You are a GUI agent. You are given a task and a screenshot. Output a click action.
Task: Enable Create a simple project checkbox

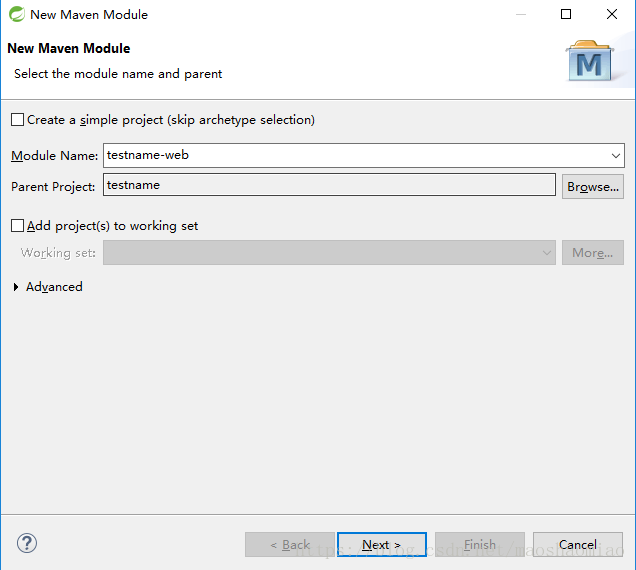[x=17, y=120]
